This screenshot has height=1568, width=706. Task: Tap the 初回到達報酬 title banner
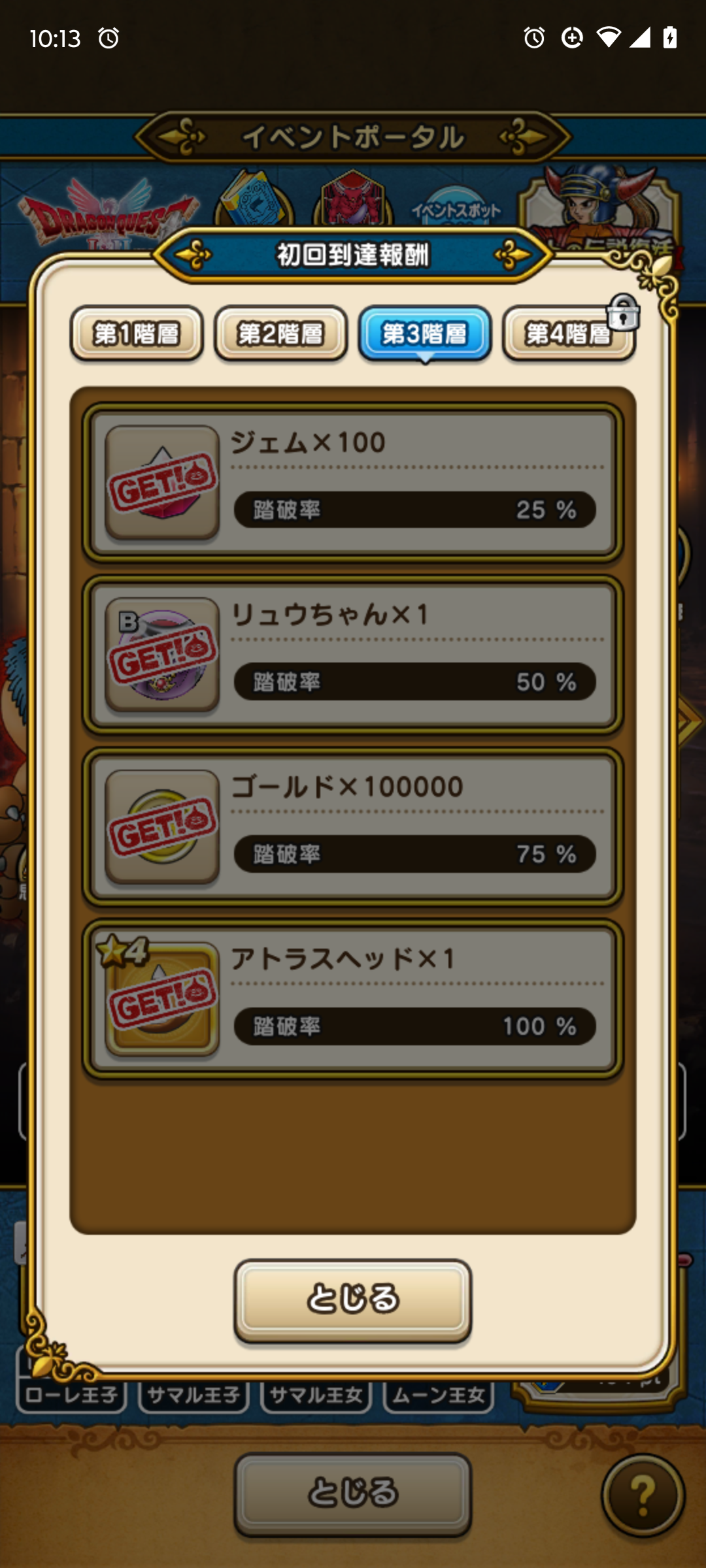[353, 255]
